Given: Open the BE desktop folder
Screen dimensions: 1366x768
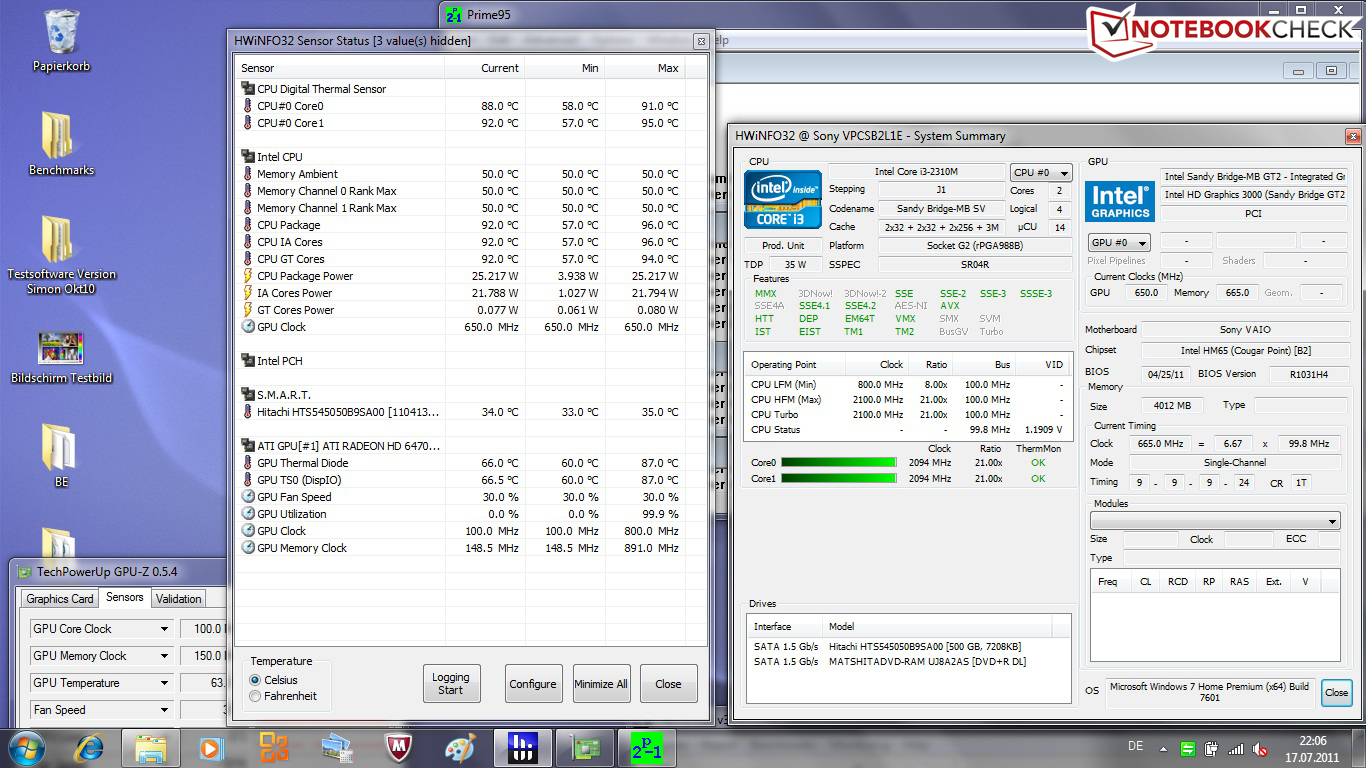Looking at the screenshot, I should pyautogui.click(x=62, y=455).
